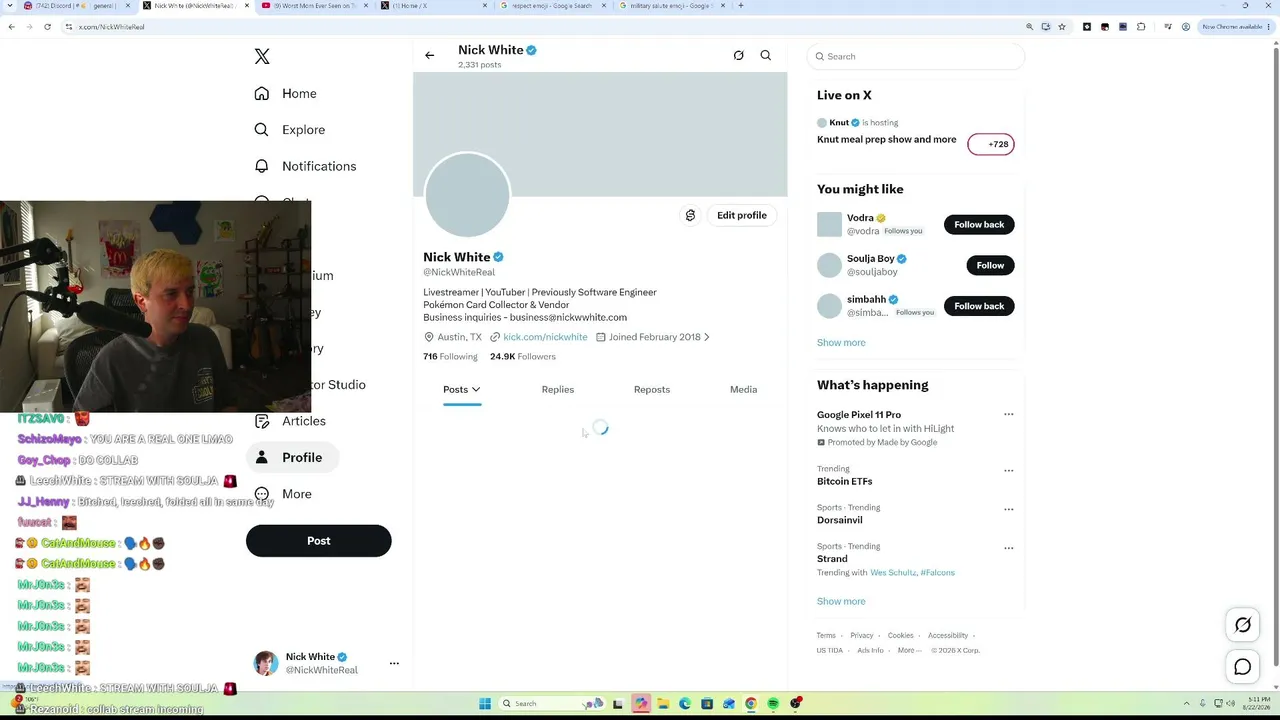The image size is (1280, 720).
Task: Open Grok icon in profile header
Action: point(738,56)
